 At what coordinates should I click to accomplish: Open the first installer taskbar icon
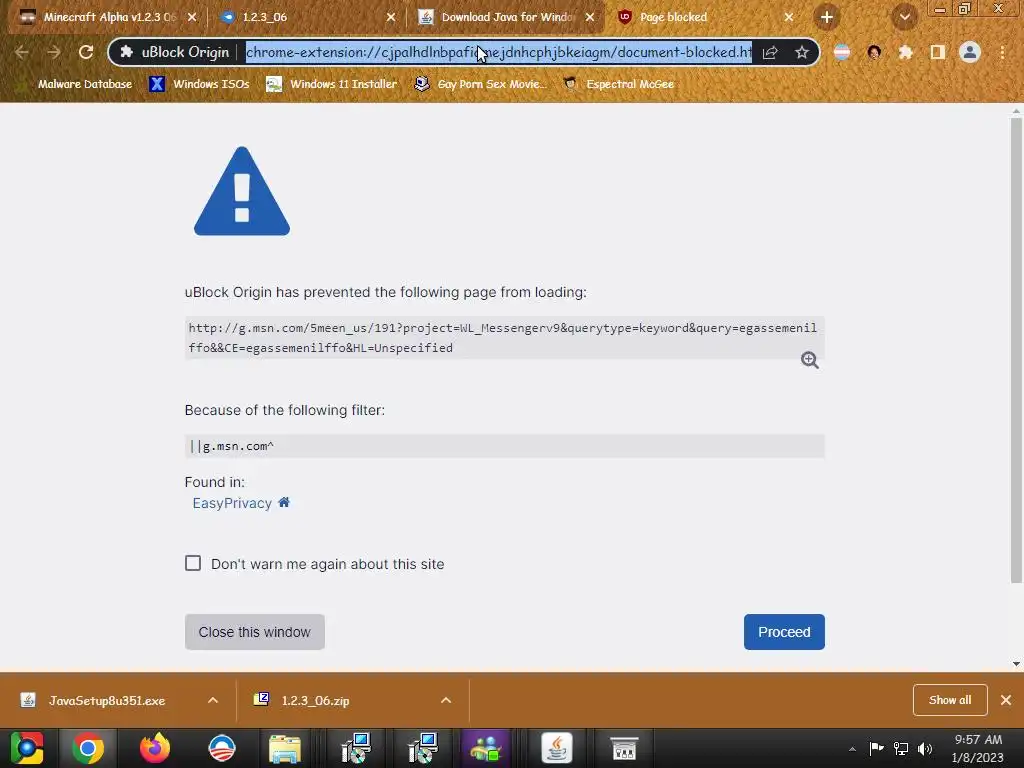click(x=357, y=748)
